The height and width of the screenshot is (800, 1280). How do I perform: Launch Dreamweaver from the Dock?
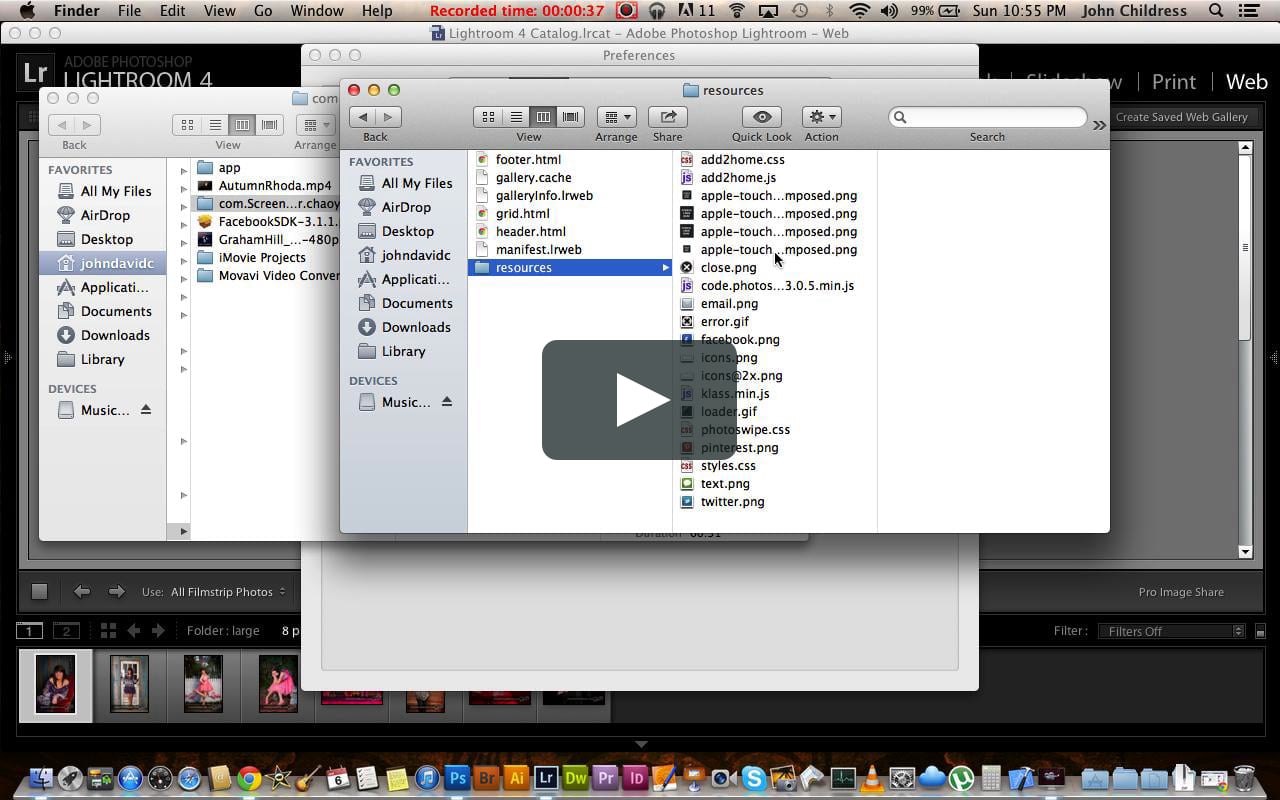pyautogui.click(x=576, y=778)
